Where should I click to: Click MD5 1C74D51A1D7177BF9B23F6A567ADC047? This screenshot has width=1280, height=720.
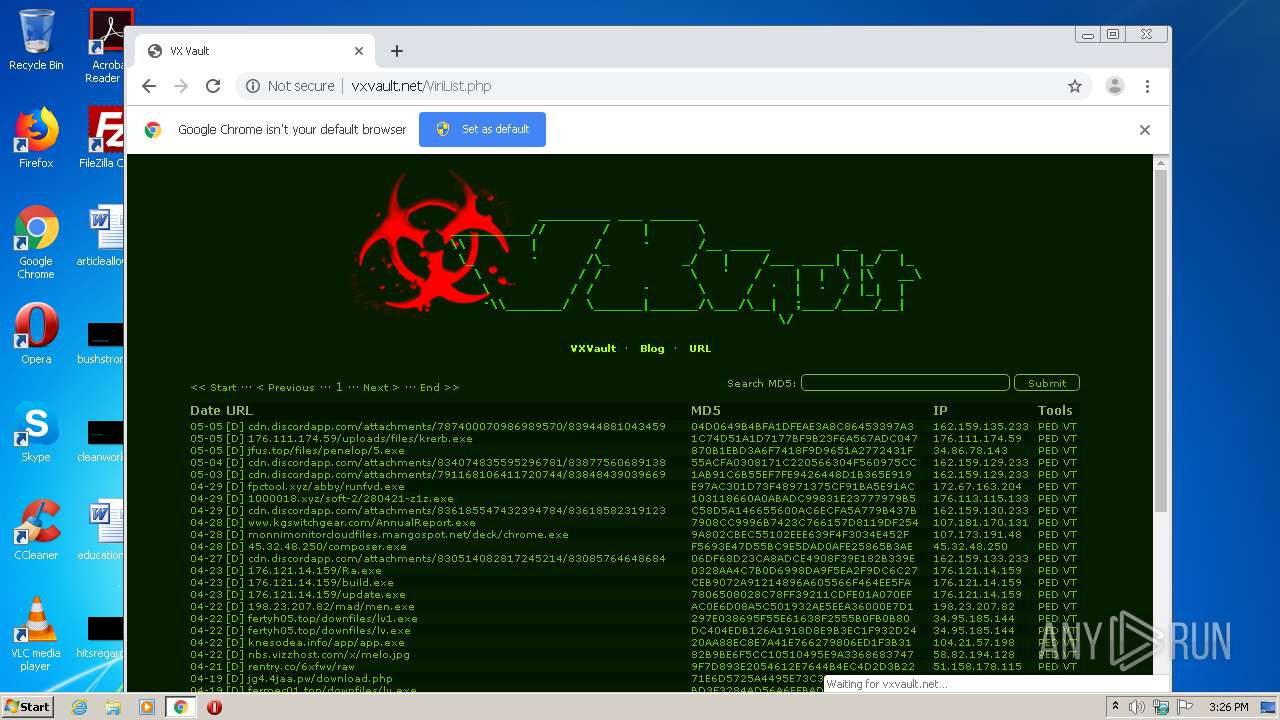[804, 439]
